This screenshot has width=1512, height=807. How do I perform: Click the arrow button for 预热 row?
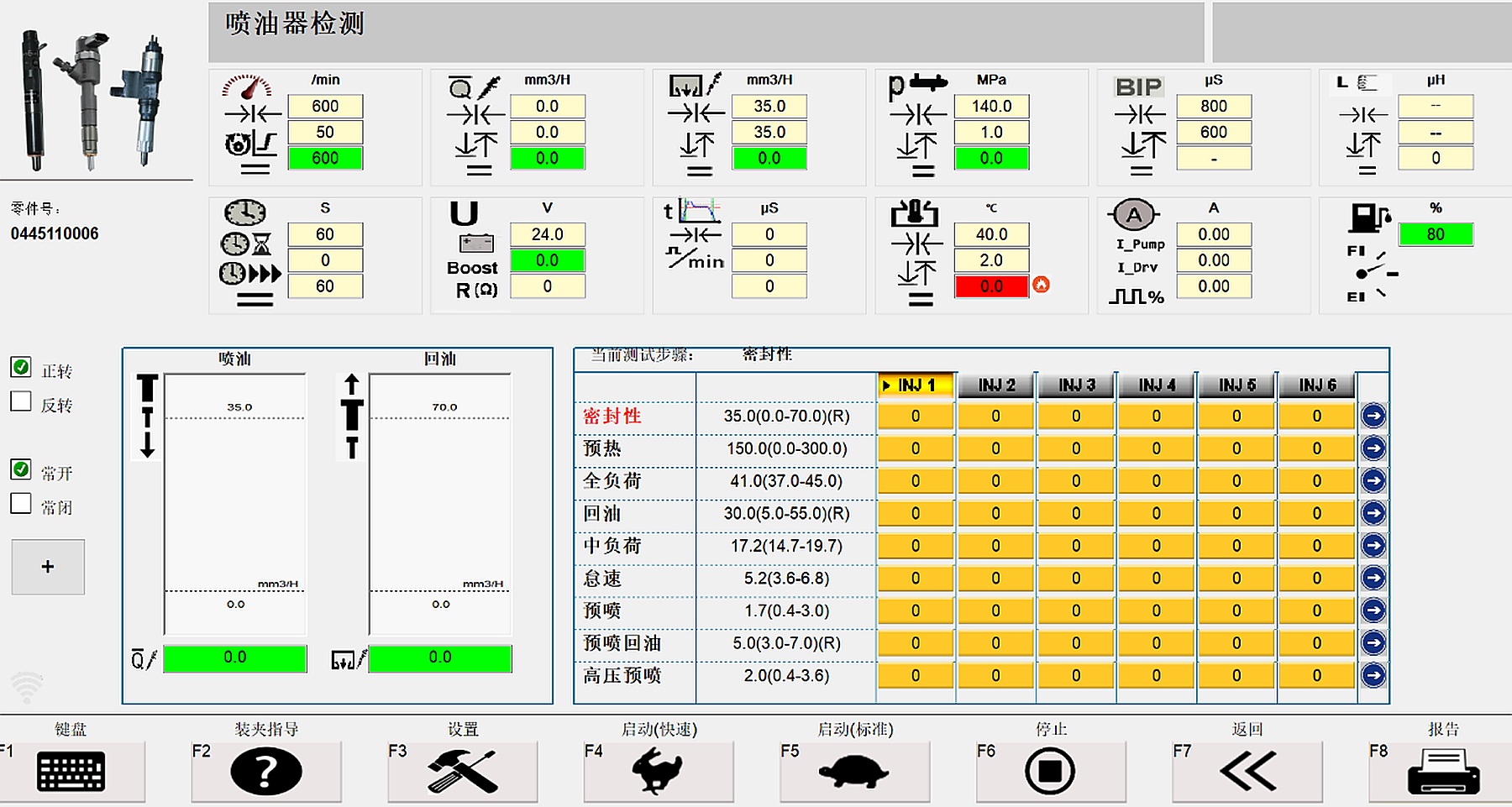1373,448
